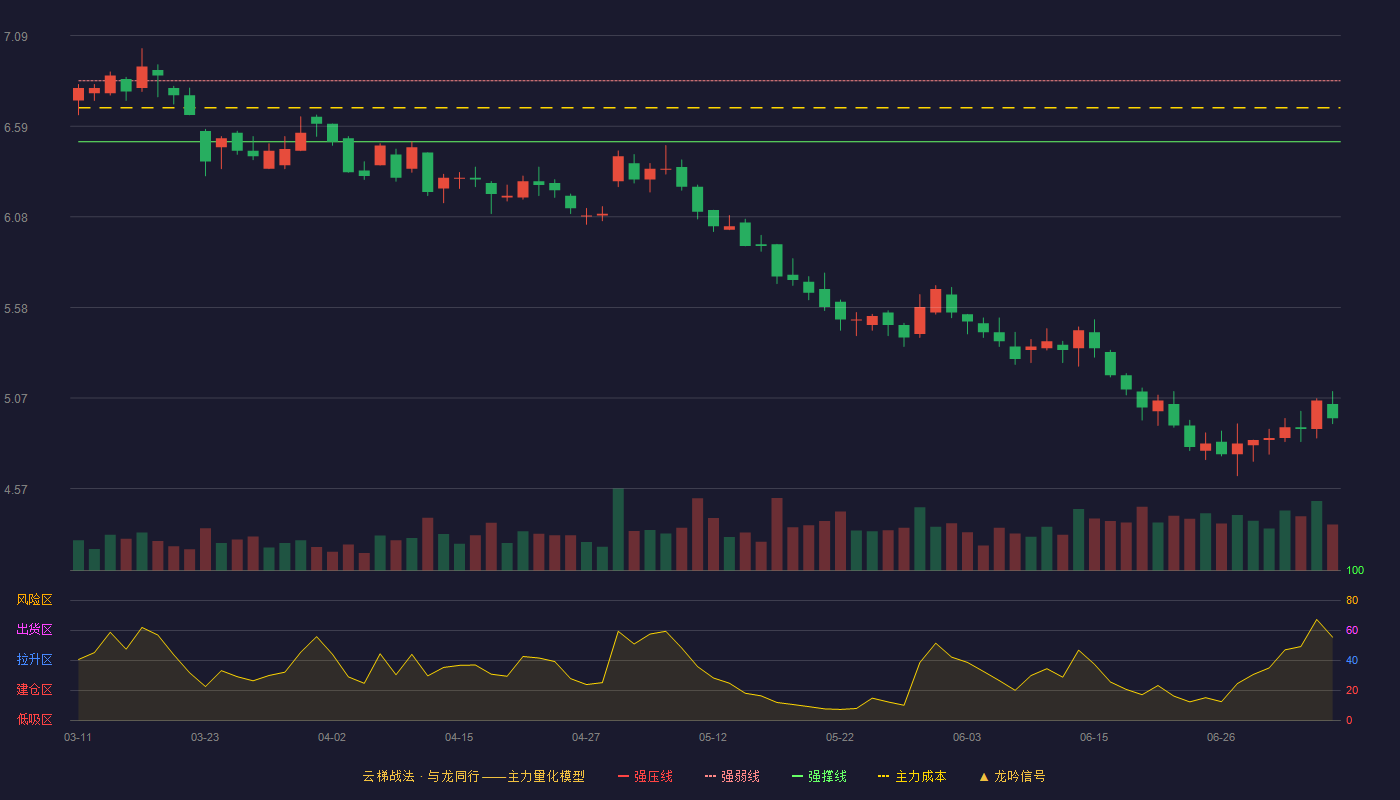The image size is (1400, 800).
Task: Click the 05-22 date label
Action: tap(840, 737)
